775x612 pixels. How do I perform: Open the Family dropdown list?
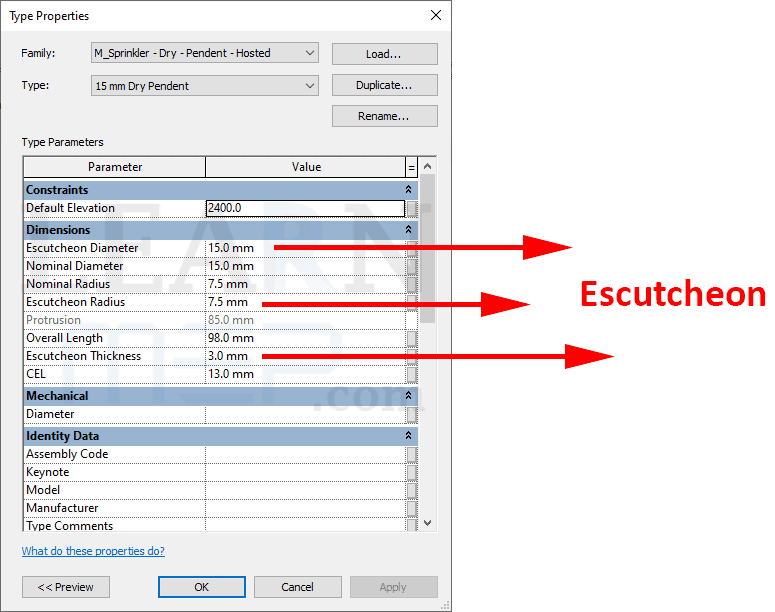pyautogui.click(x=309, y=53)
